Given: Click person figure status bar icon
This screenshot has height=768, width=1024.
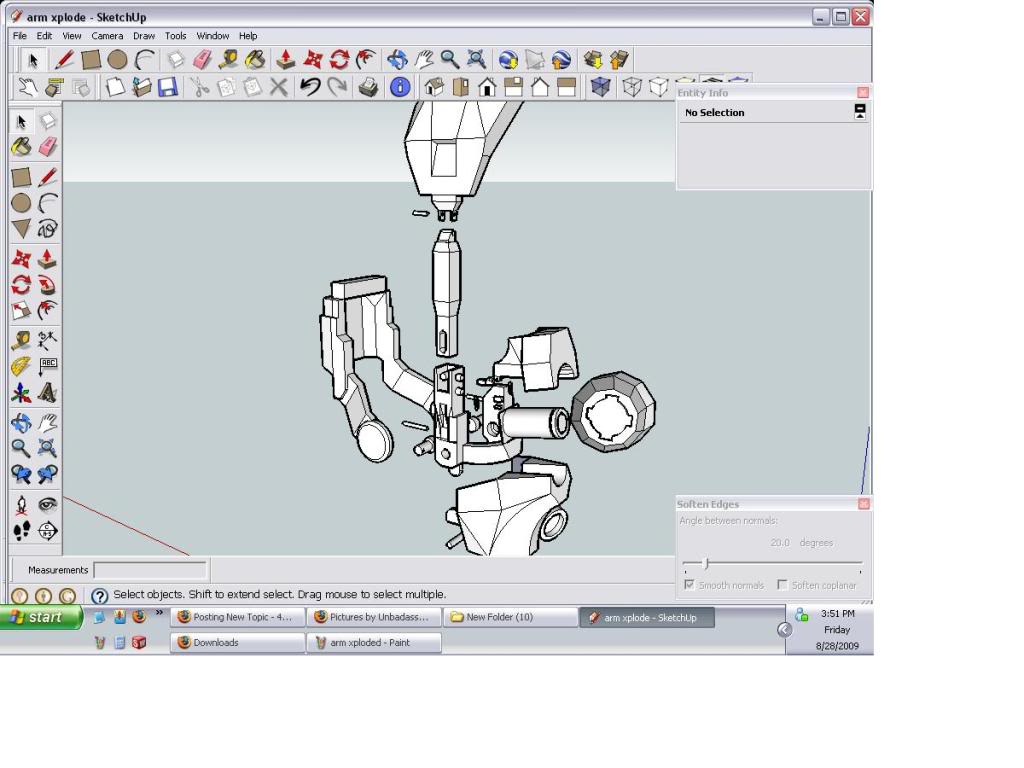Looking at the screenshot, I should click(43, 596).
